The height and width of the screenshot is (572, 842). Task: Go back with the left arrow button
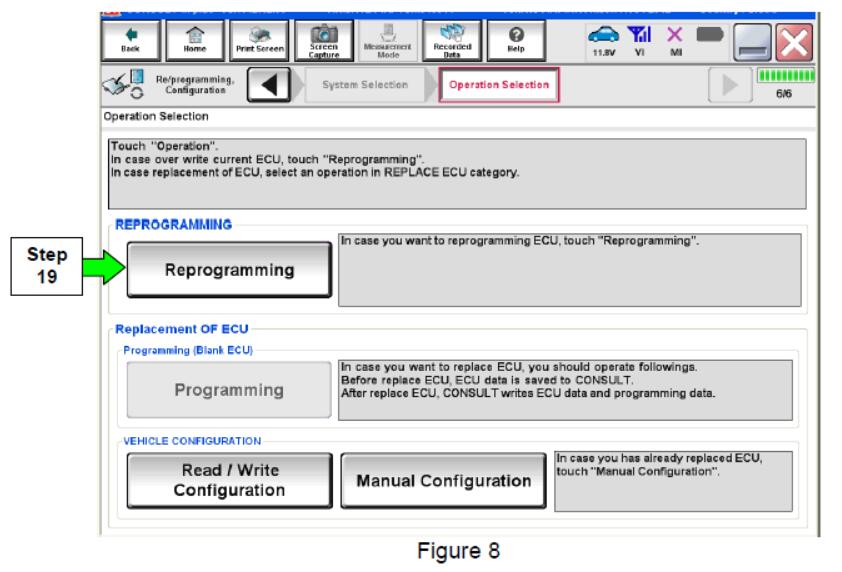coord(269,84)
